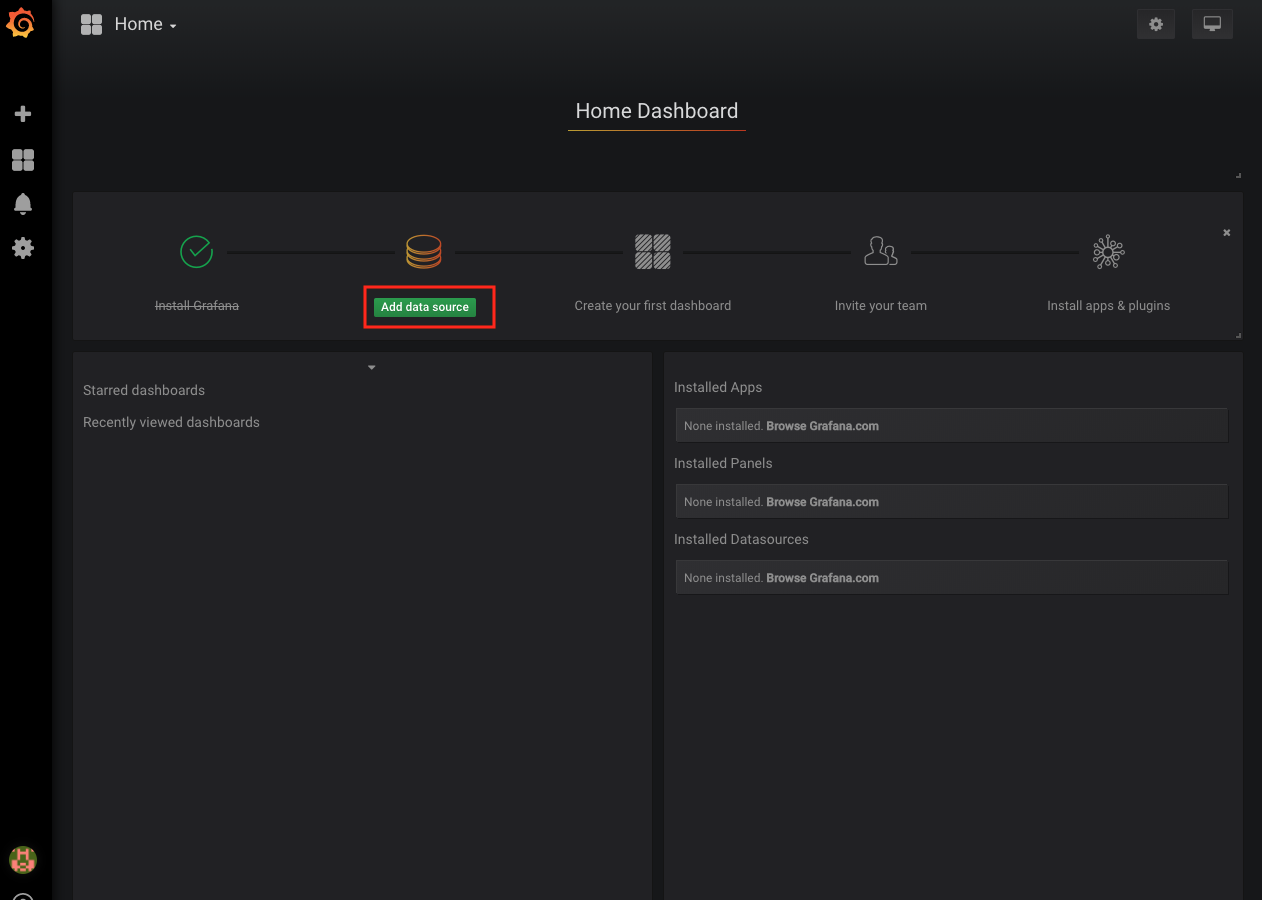The height and width of the screenshot is (900, 1262).
Task: Open the Home dashboard dropdown
Action: [146, 24]
